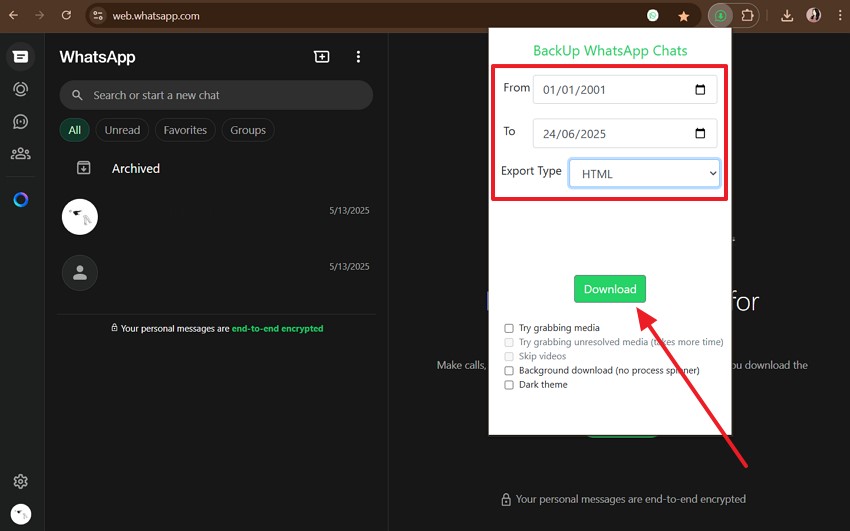This screenshot has height=531, width=850.
Task: Select the Unread filter tab
Action: [122, 130]
